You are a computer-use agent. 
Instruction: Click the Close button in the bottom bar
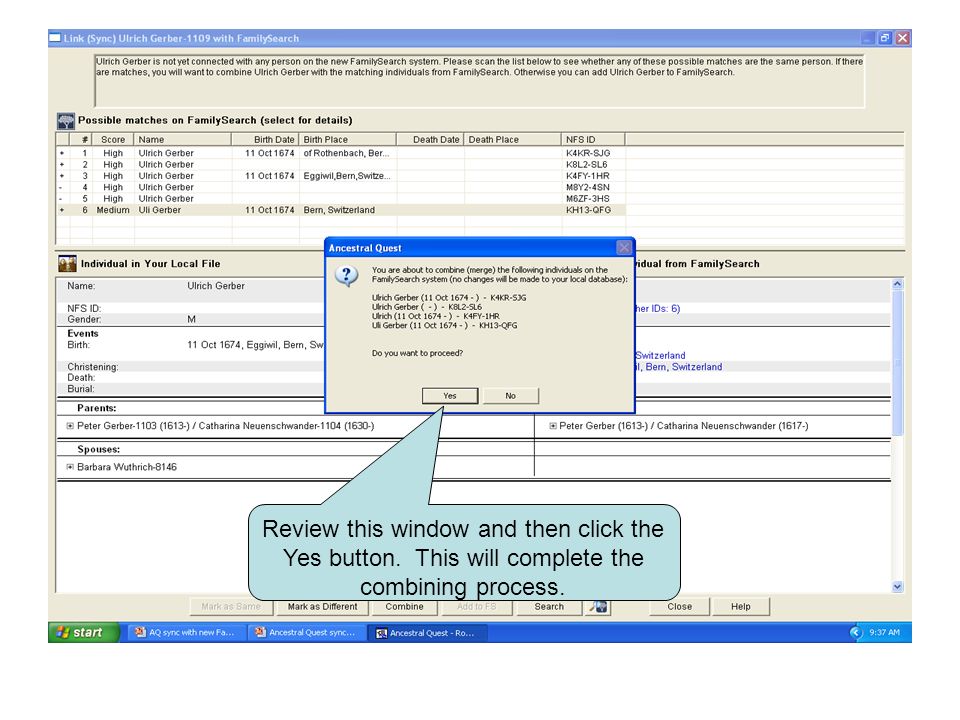click(x=680, y=607)
